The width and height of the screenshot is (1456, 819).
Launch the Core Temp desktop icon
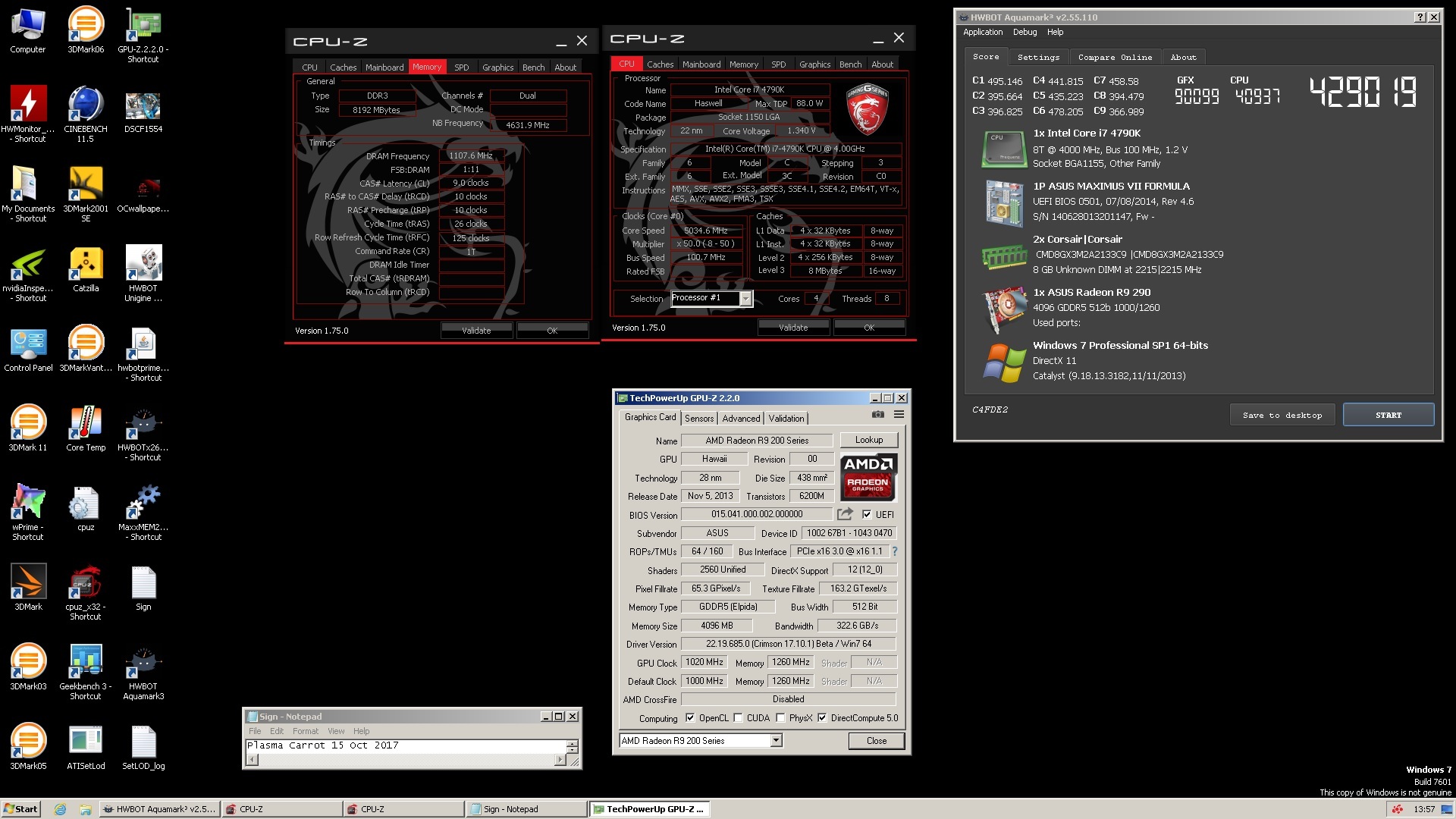86,428
